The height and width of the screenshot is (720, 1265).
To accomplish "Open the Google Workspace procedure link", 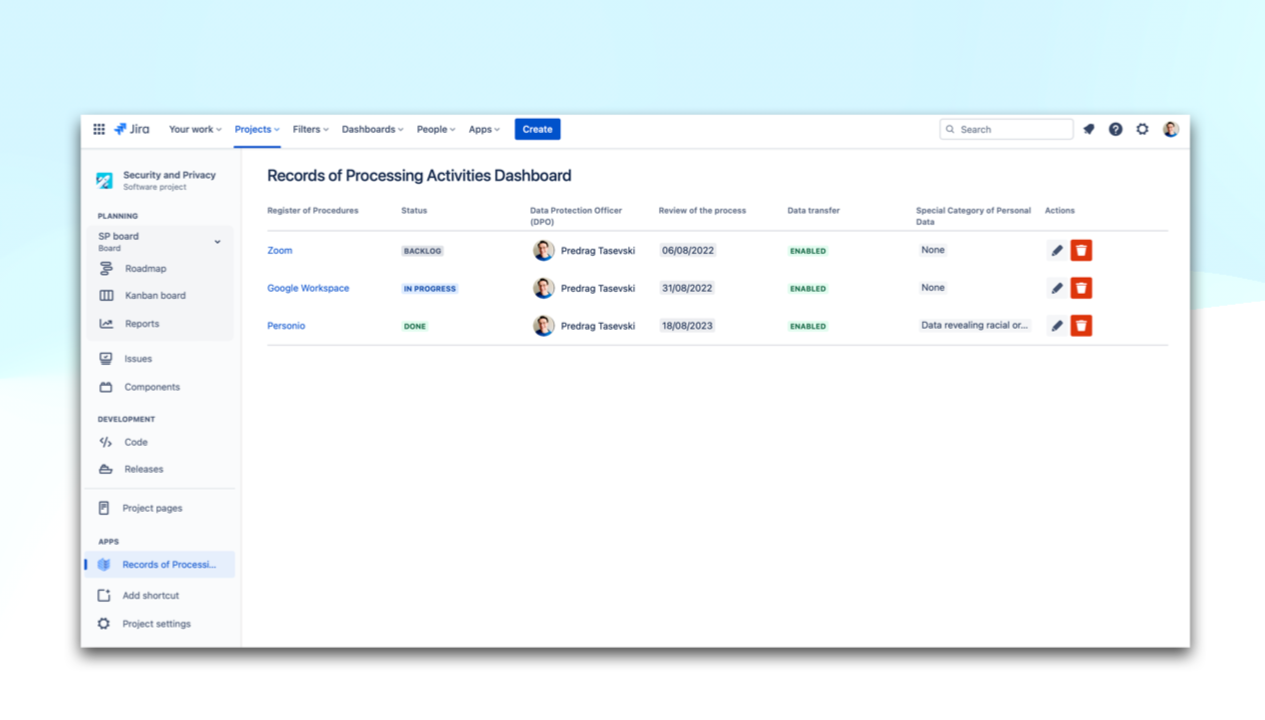I will click(308, 288).
